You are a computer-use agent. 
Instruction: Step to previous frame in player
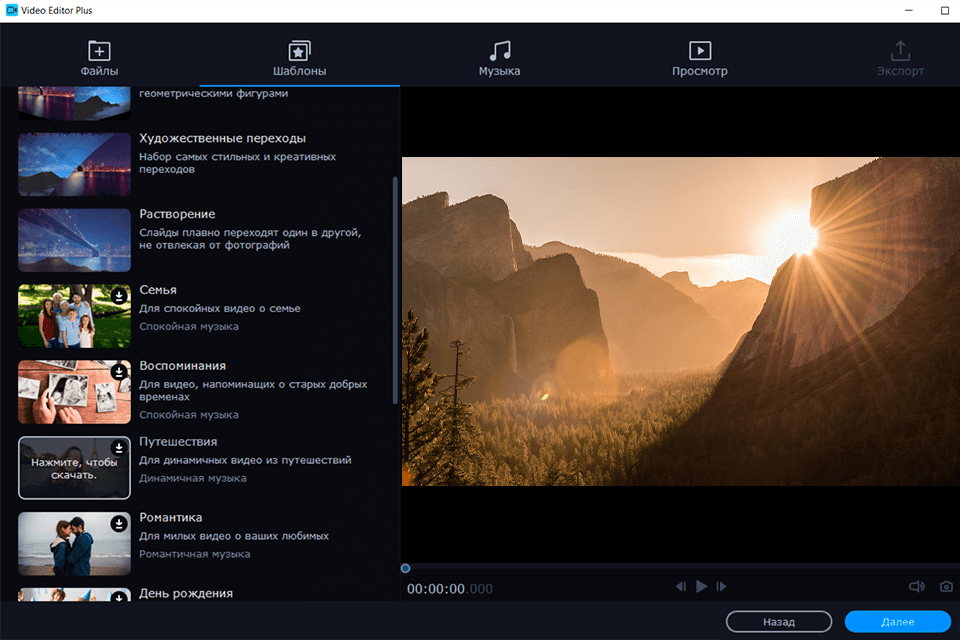point(681,587)
